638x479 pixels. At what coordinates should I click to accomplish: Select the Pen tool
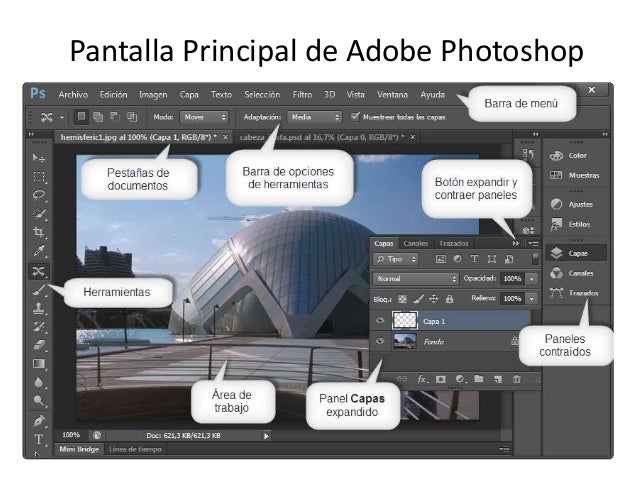pyautogui.click(x=39, y=420)
